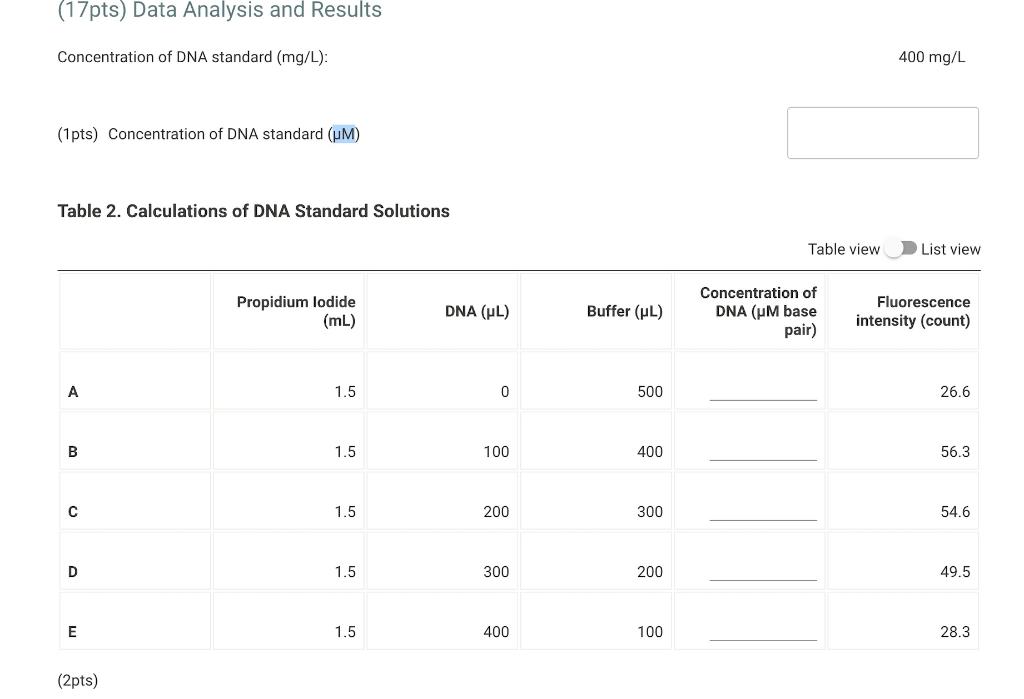Click the Buffer (µL) column header

click(624, 311)
